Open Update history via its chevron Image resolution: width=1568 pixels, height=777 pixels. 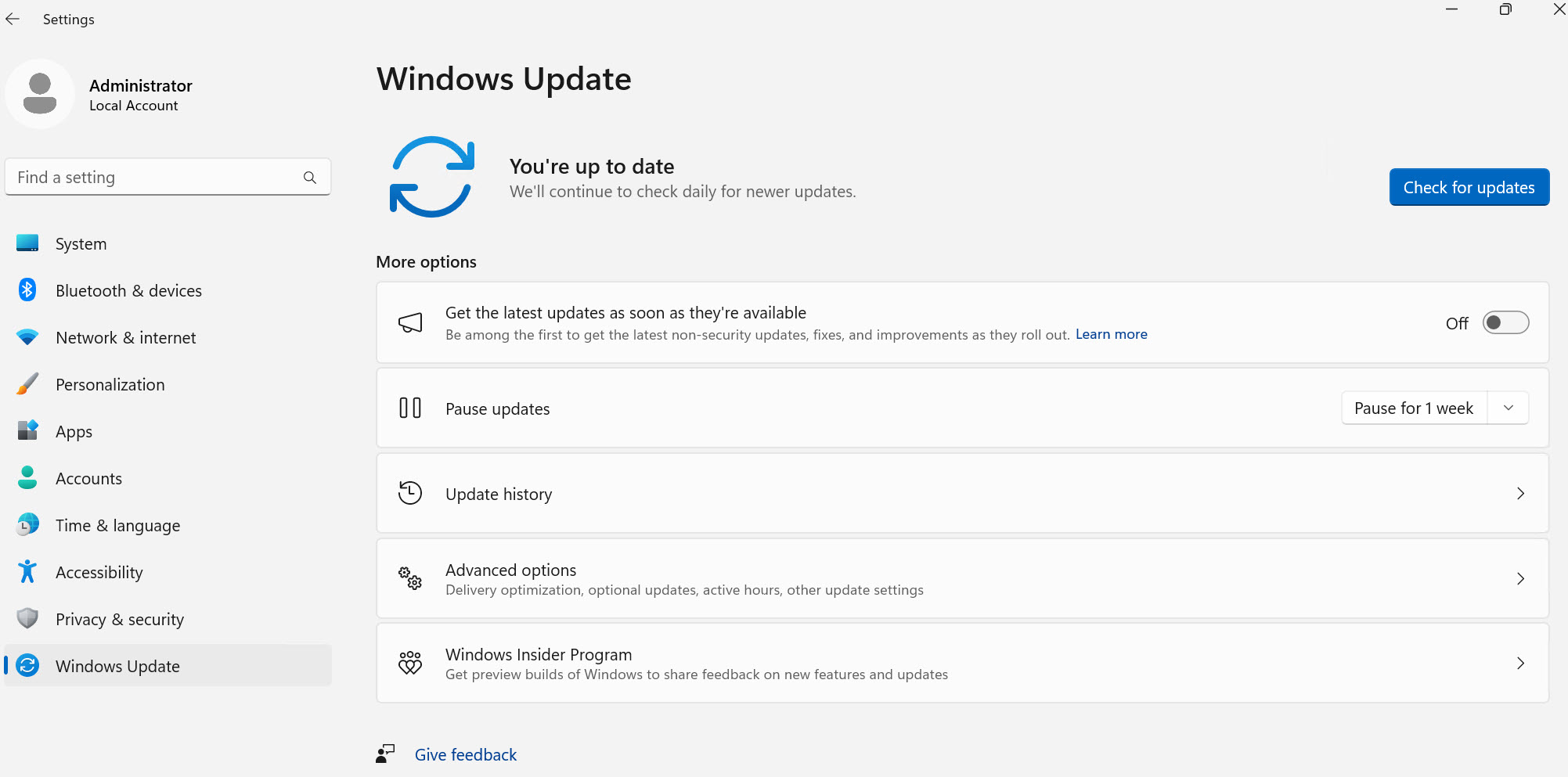pyautogui.click(x=1520, y=494)
